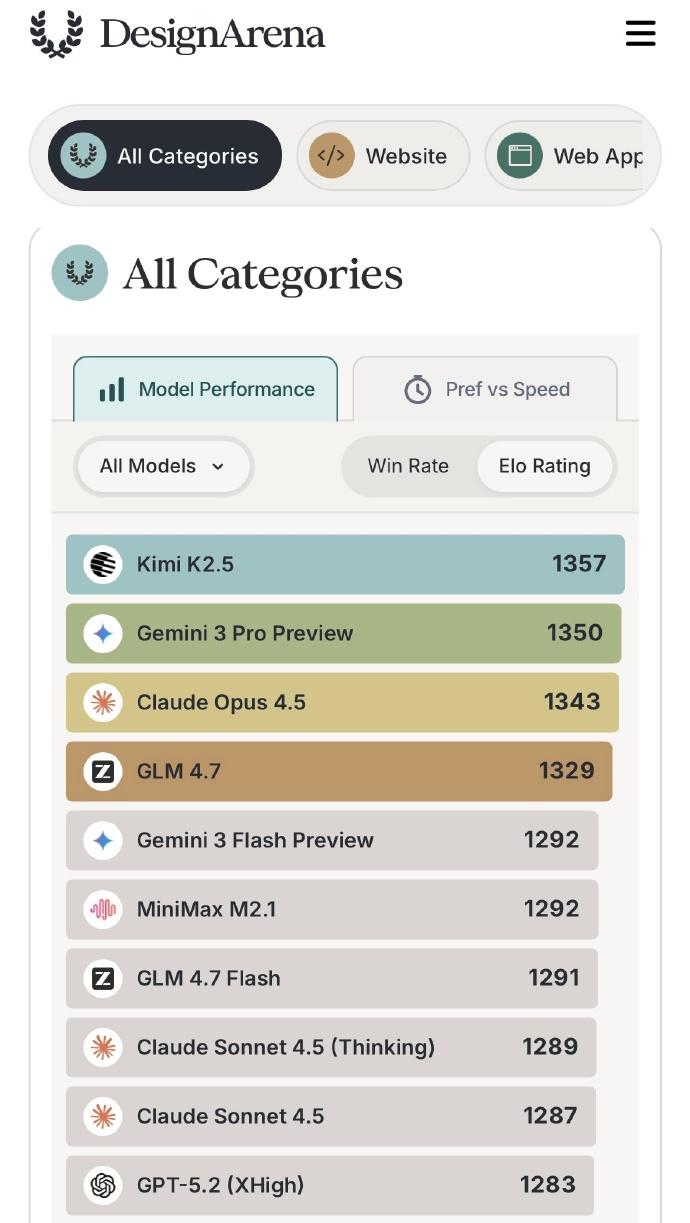Select the Elo Rating toggle option
This screenshot has width=690, height=1223.
click(544, 466)
